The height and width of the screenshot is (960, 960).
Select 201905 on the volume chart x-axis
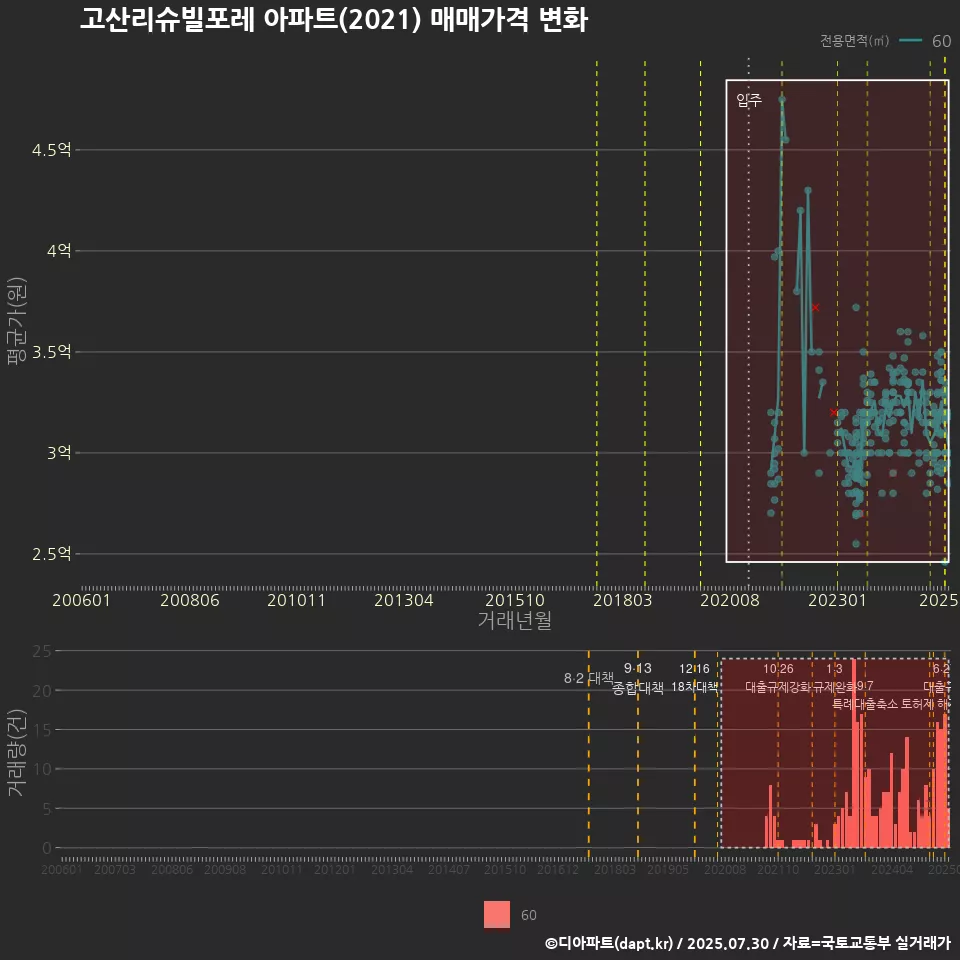668,869
